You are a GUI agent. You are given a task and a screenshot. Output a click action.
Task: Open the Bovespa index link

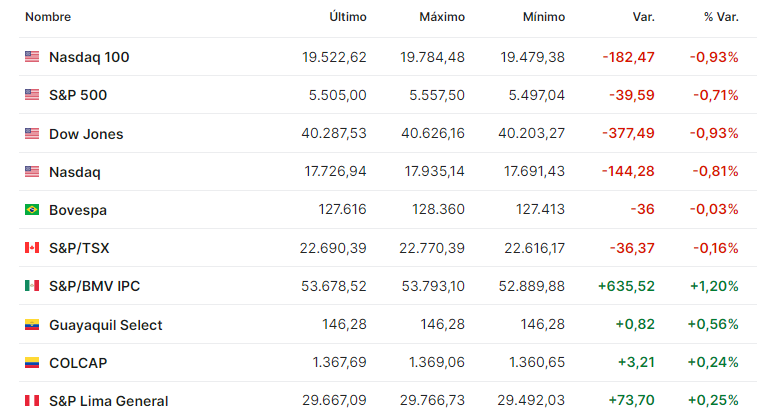click(x=78, y=210)
